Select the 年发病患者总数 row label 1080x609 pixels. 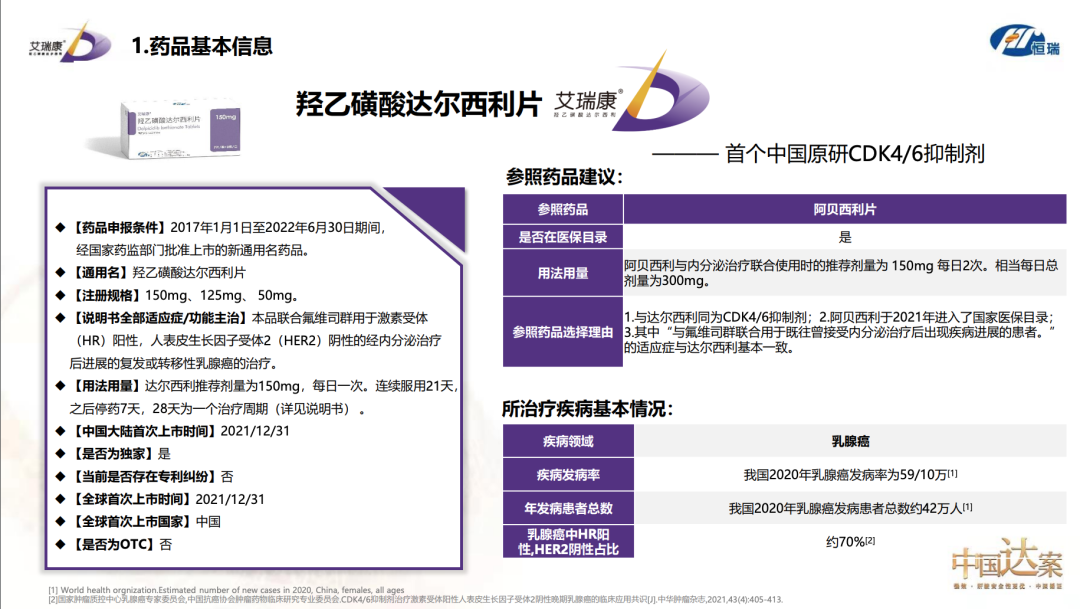point(568,508)
